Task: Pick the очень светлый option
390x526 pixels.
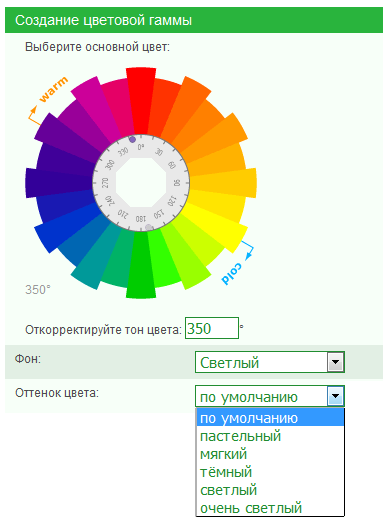Action: 270,508
